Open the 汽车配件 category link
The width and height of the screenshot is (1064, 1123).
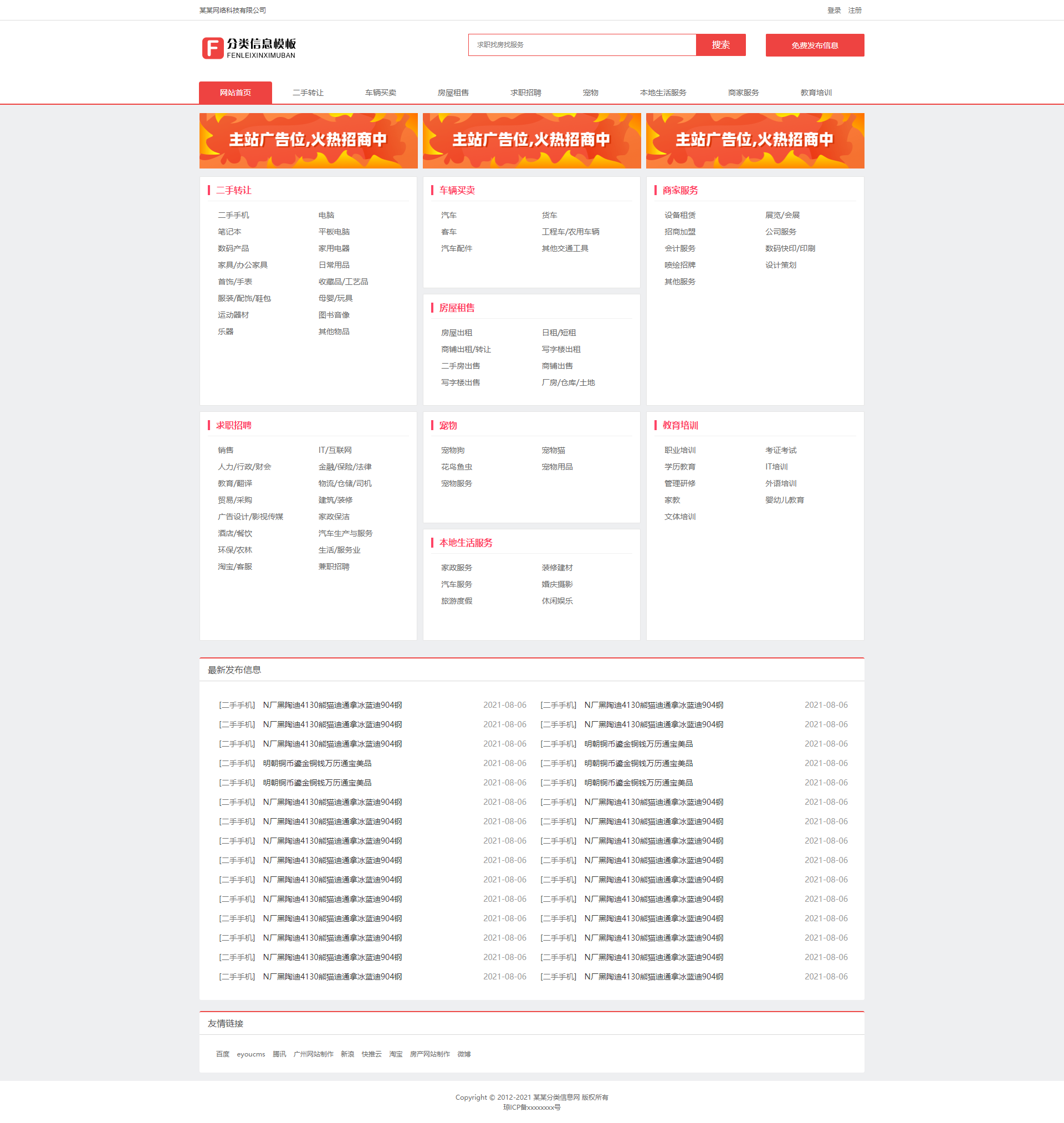tap(457, 248)
